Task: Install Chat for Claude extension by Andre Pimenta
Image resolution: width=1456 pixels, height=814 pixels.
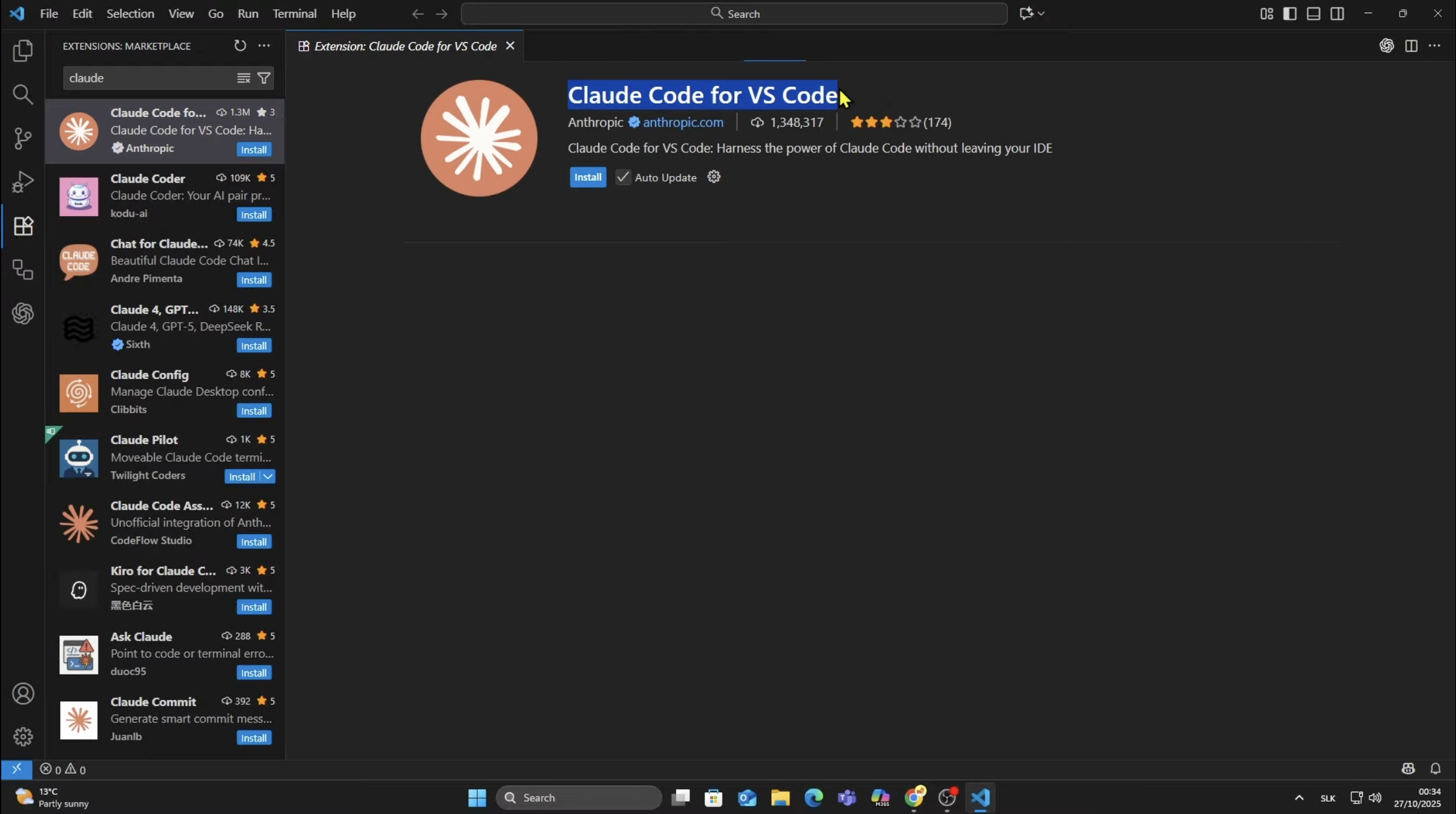Action: pos(254,280)
